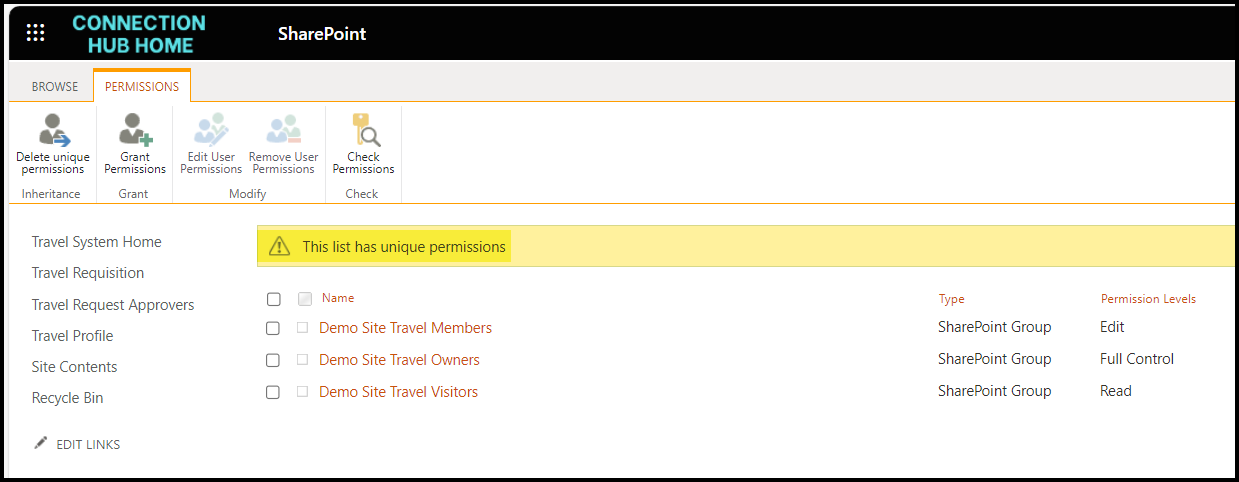The height and width of the screenshot is (482, 1239).
Task: Click the yellow warning triangle icon
Action: [280, 246]
